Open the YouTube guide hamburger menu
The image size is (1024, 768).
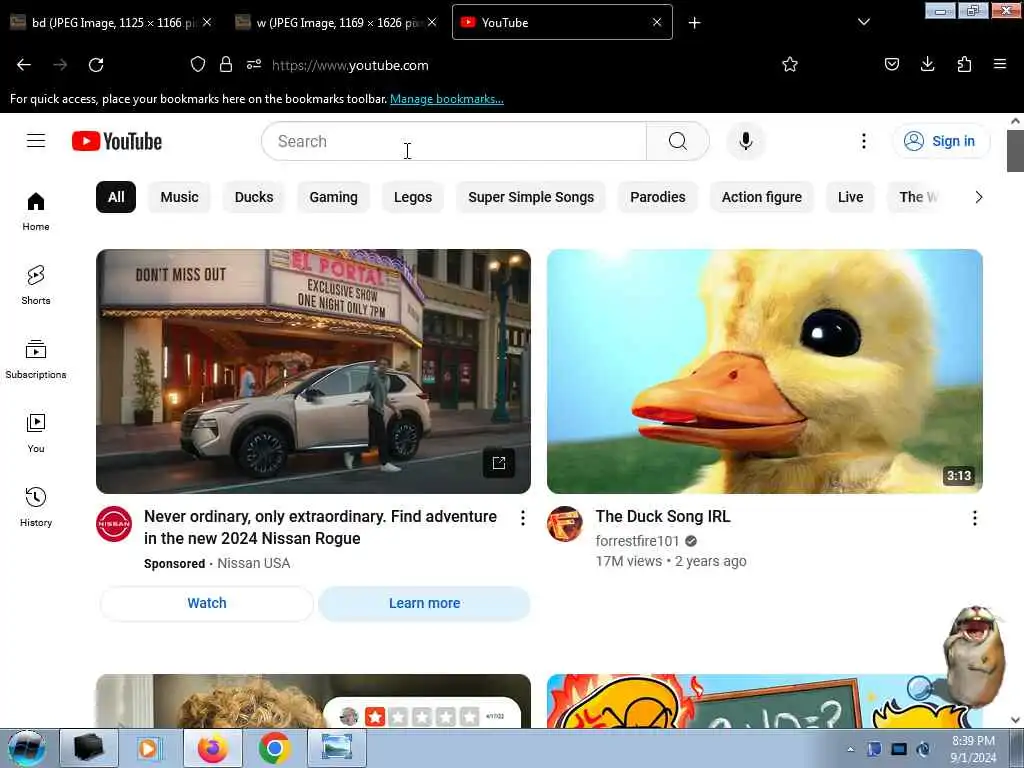point(36,141)
